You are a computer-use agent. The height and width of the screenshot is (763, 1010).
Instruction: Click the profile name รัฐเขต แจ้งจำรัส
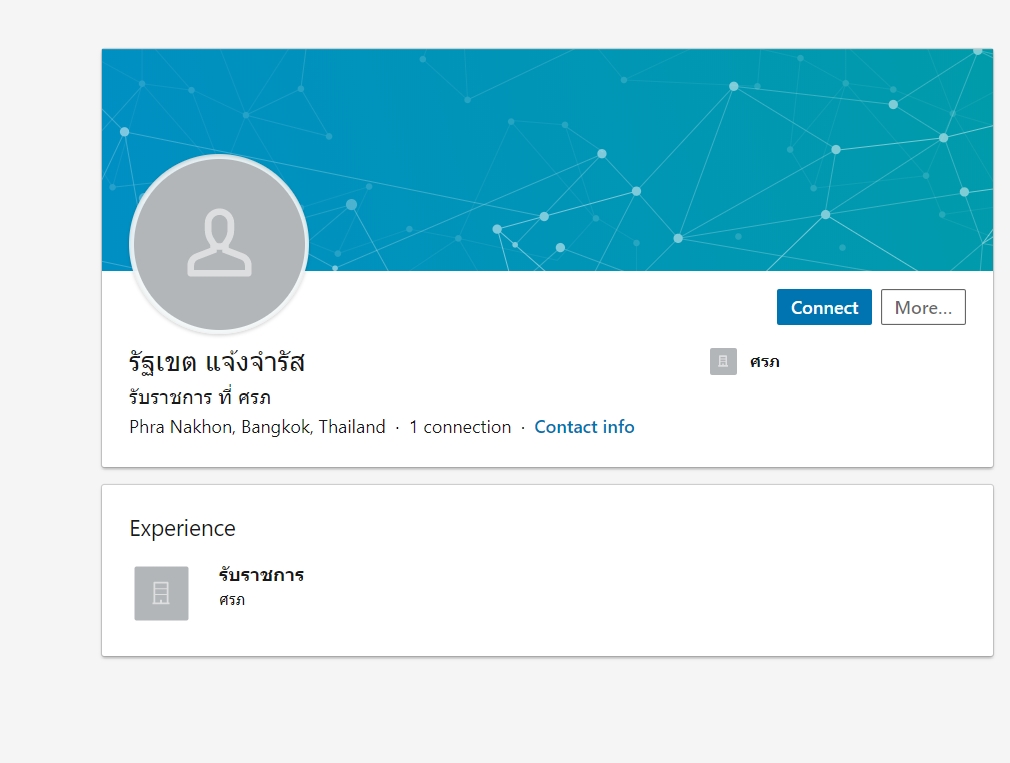click(x=217, y=362)
